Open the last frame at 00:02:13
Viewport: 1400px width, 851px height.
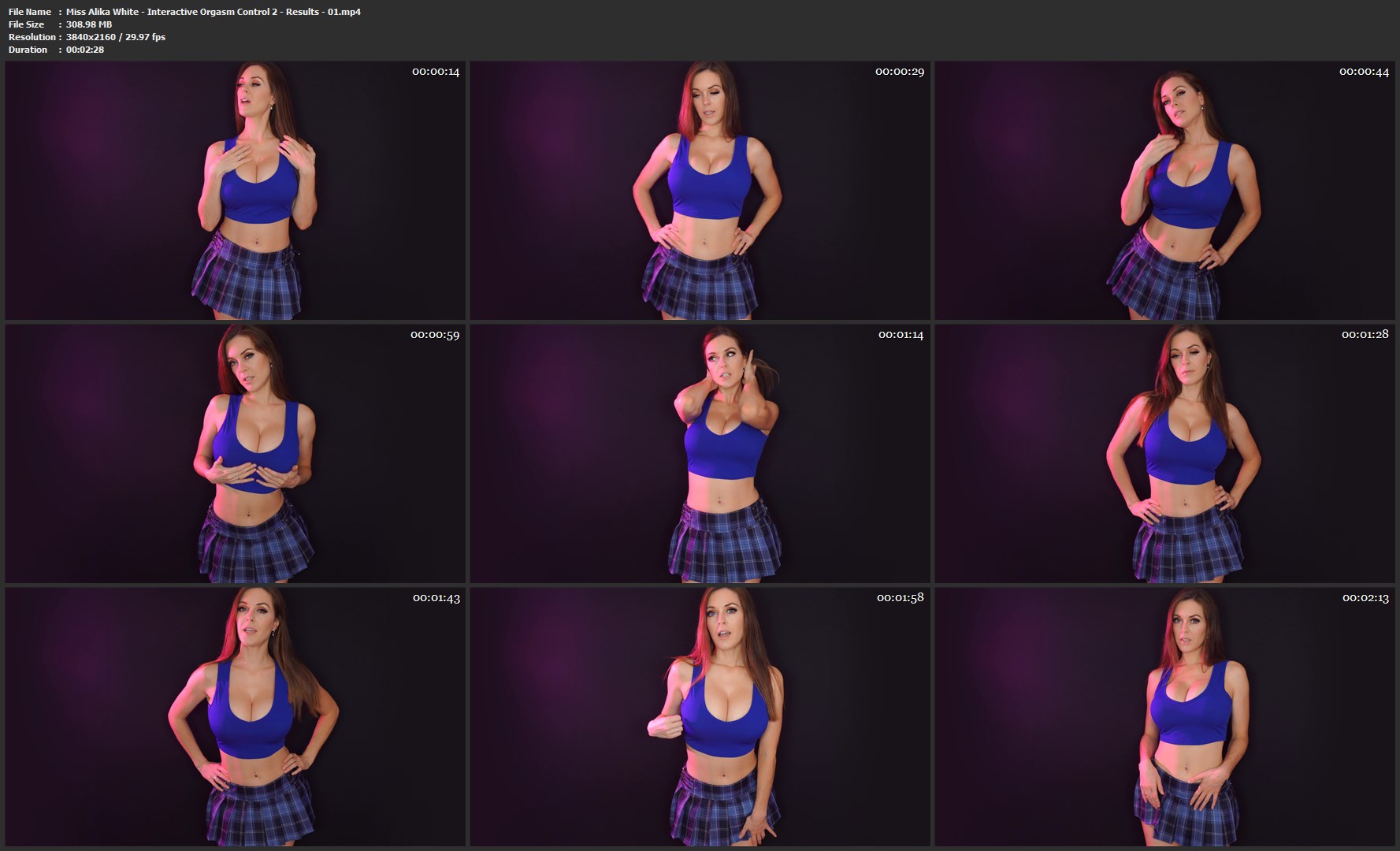tap(1164, 716)
